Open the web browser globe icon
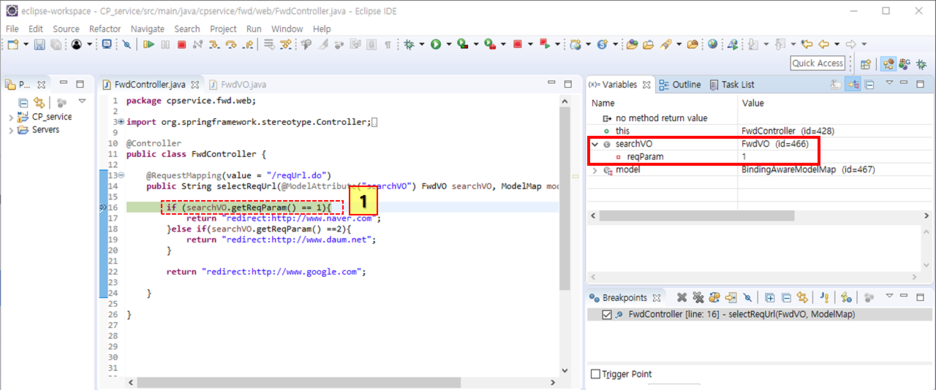The height and width of the screenshot is (390, 936). click(713, 44)
